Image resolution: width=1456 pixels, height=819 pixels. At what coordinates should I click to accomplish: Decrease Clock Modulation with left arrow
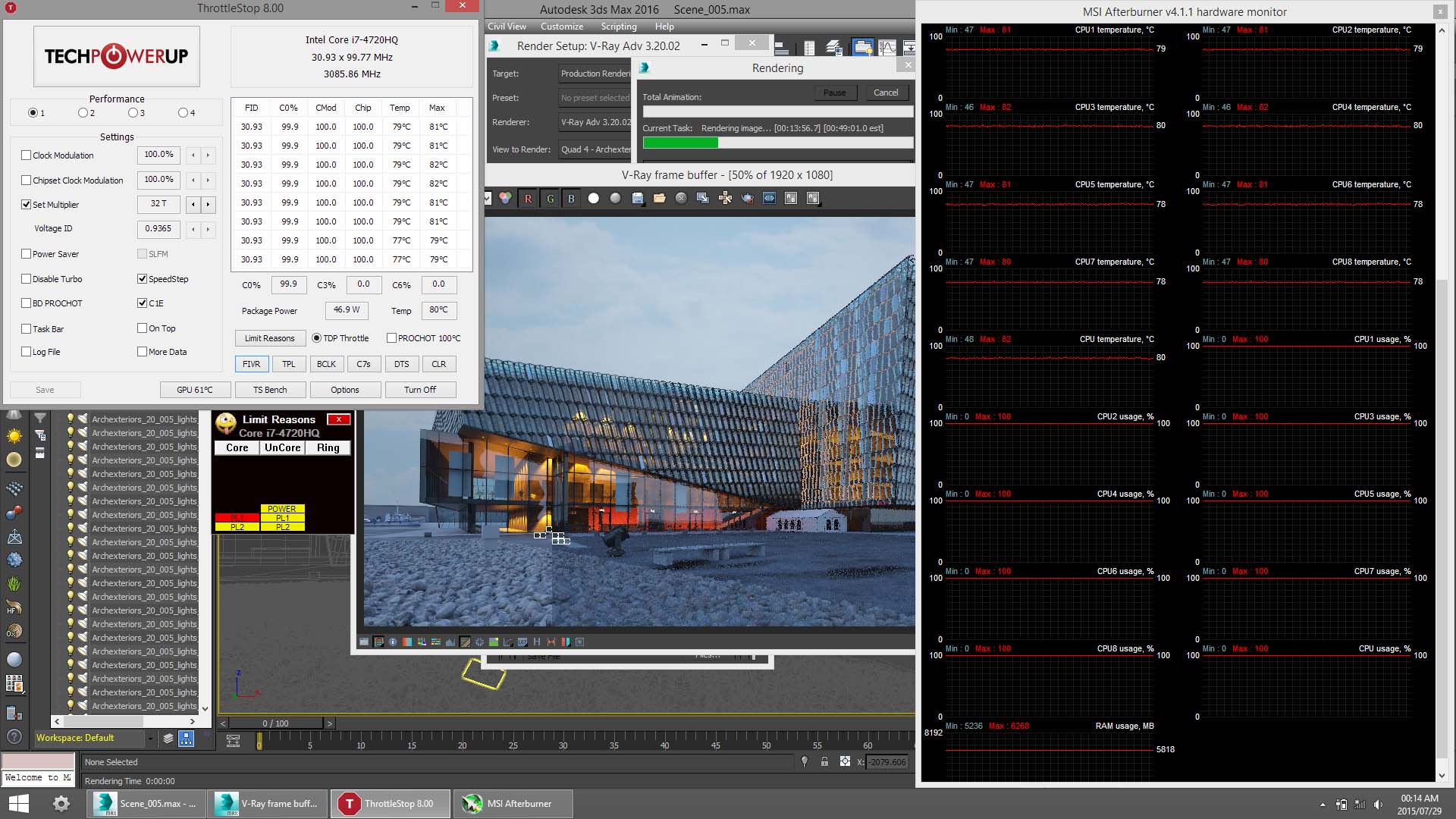(x=193, y=155)
